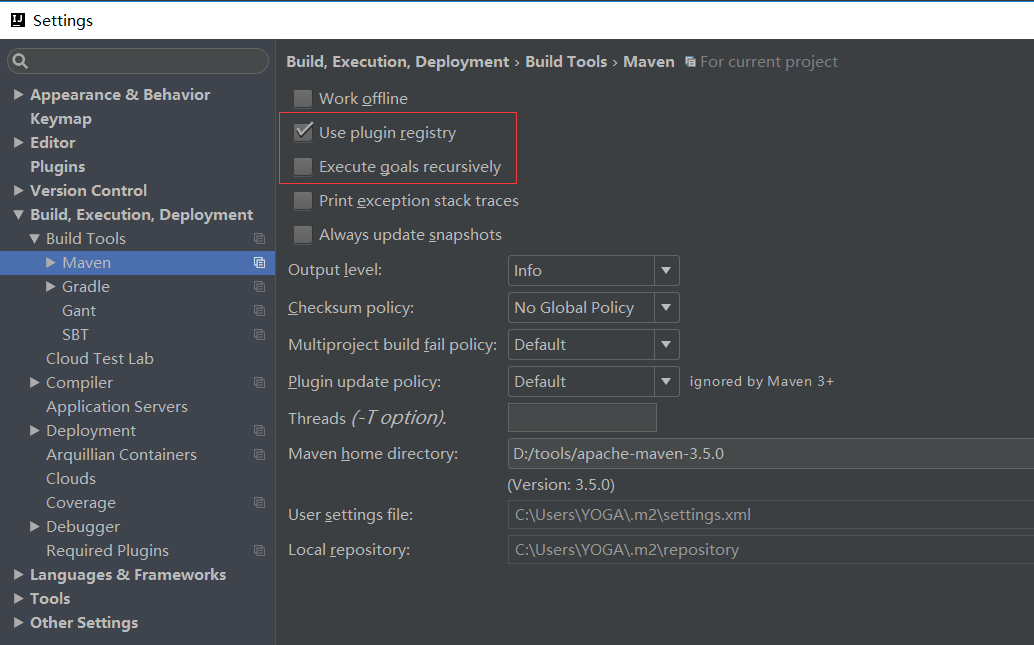Click the project icon next to Compiler

click(259, 383)
